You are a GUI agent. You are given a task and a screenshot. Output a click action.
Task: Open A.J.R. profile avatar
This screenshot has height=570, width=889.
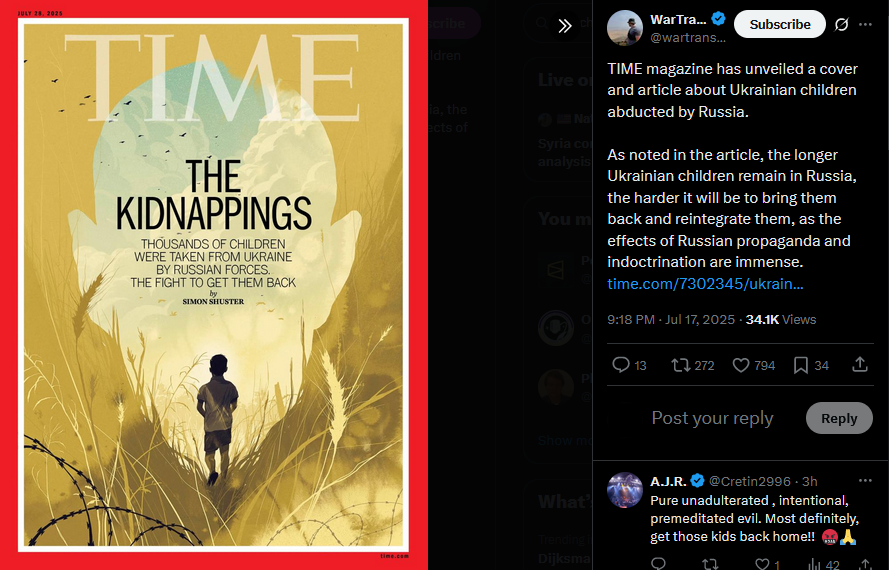[x=625, y=490]
